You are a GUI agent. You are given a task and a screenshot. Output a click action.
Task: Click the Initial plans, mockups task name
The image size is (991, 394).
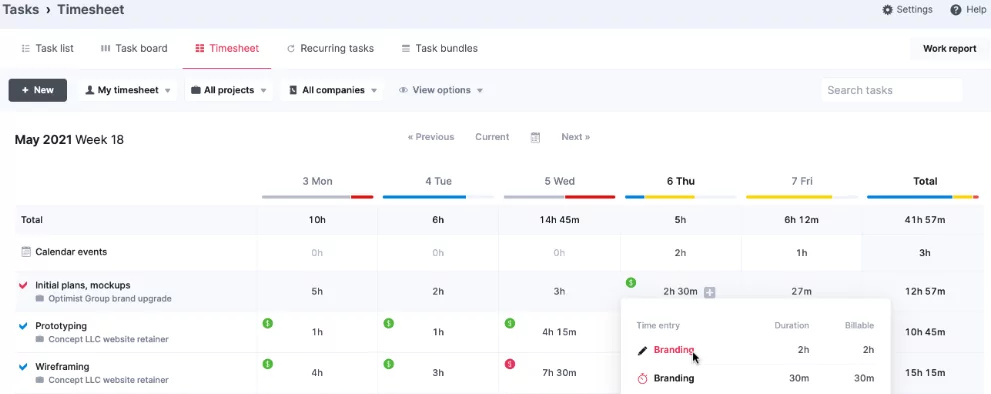pyautogui.click(x=83, y=285)
